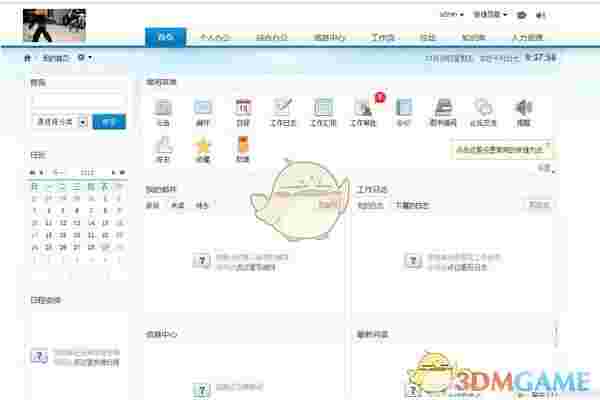Go to previous year in calendar

[32, 173]
